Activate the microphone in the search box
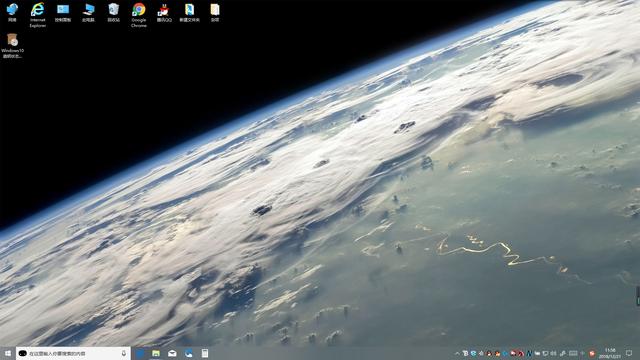 (124, 353)
